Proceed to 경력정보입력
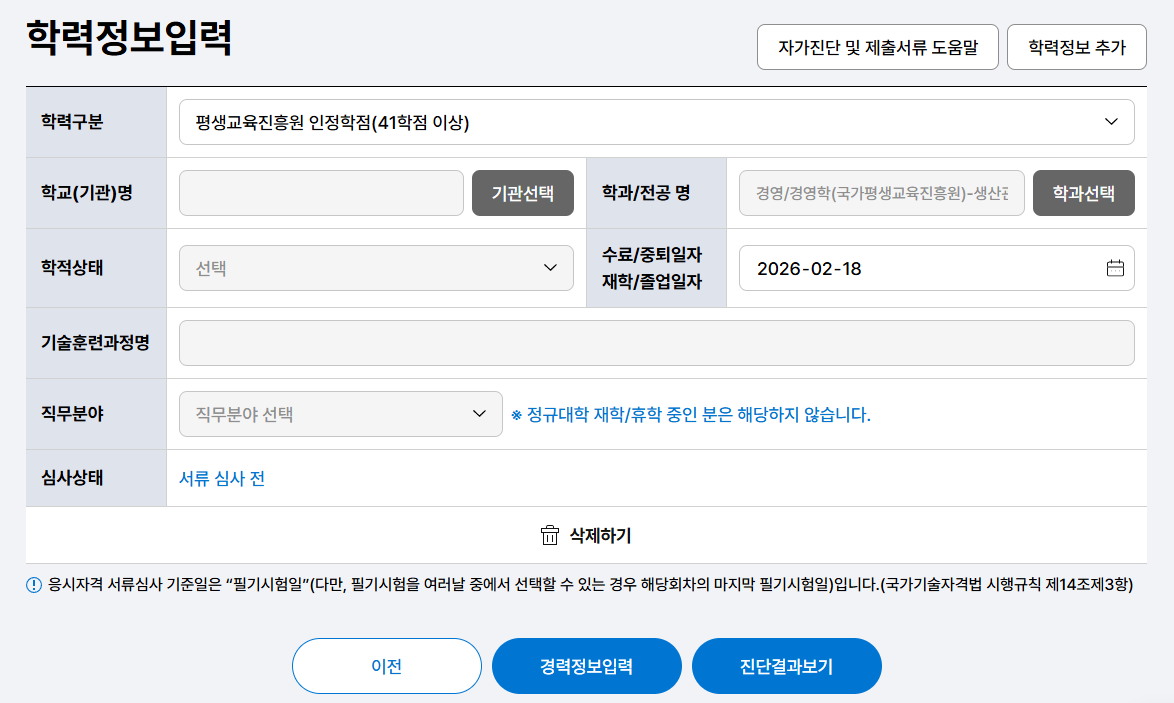The width and height of the screenshot is (1174, 703). (586, 666)
